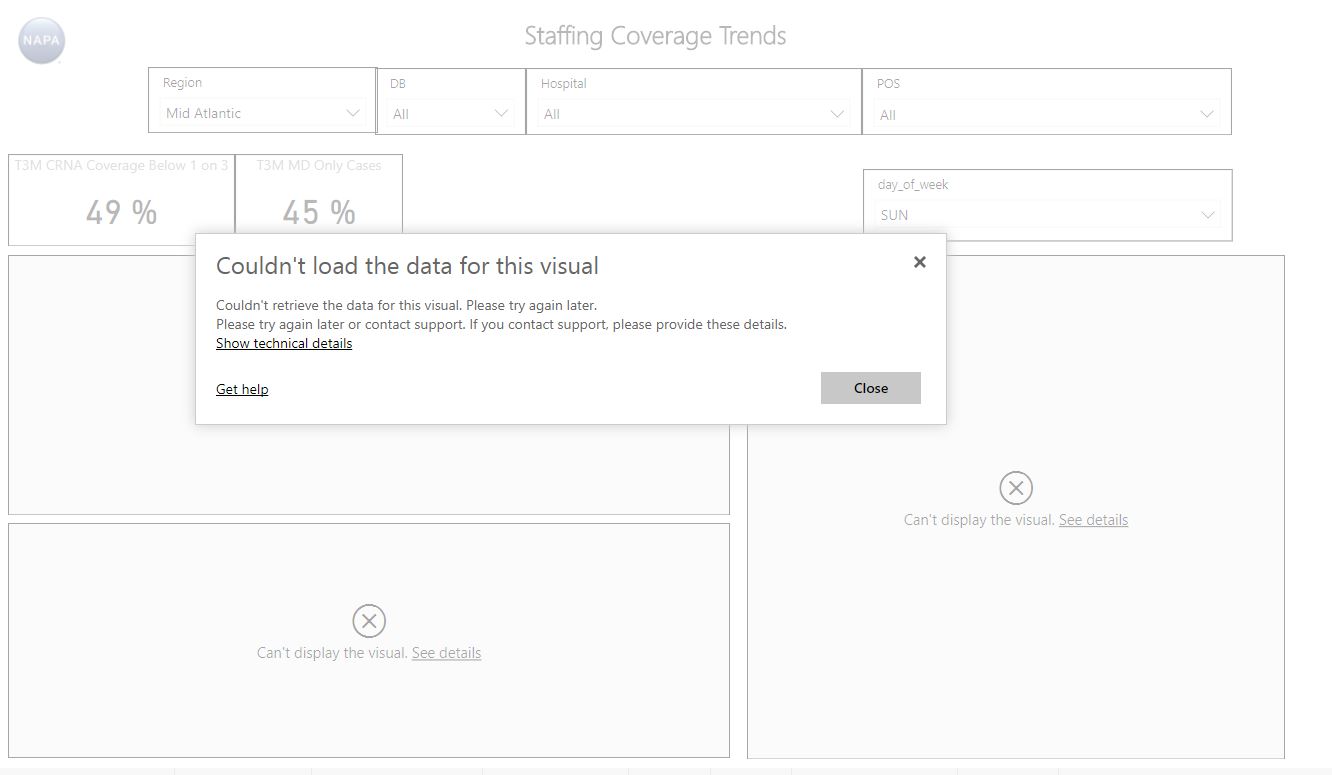Viewport: 1332px width, 775px height.
Task: Click the error icon in bottom-left visual
Action: click(369, 621)
